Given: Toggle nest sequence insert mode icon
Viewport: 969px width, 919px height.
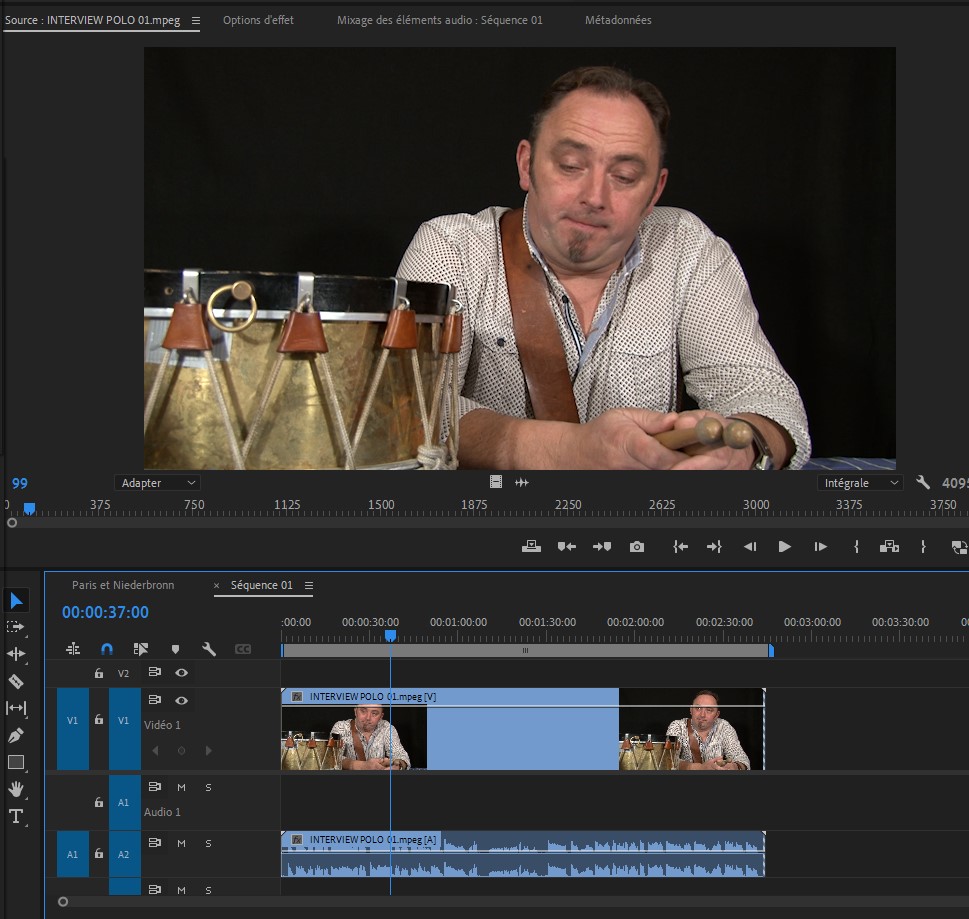Looking at the screenshot, I should (73, 649).
